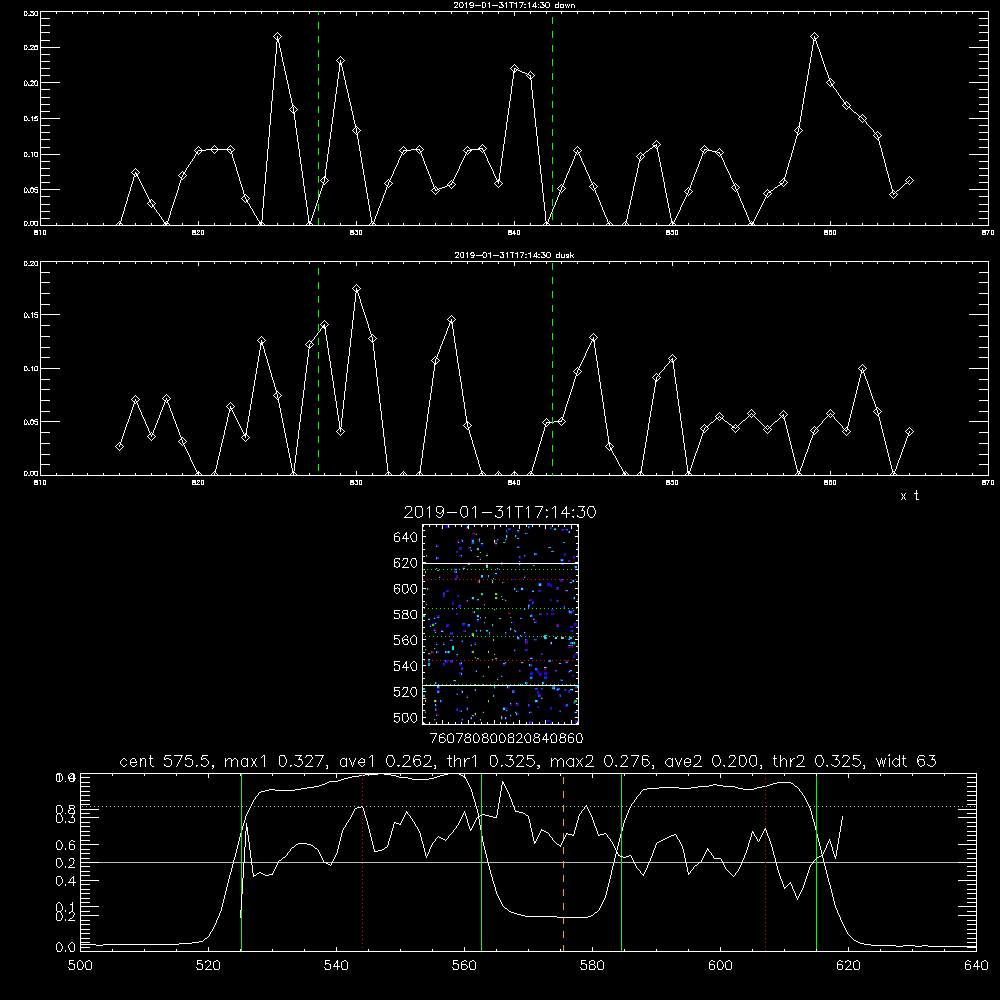Select the solid green line at 525 in bottom plot

click(241, 862)
